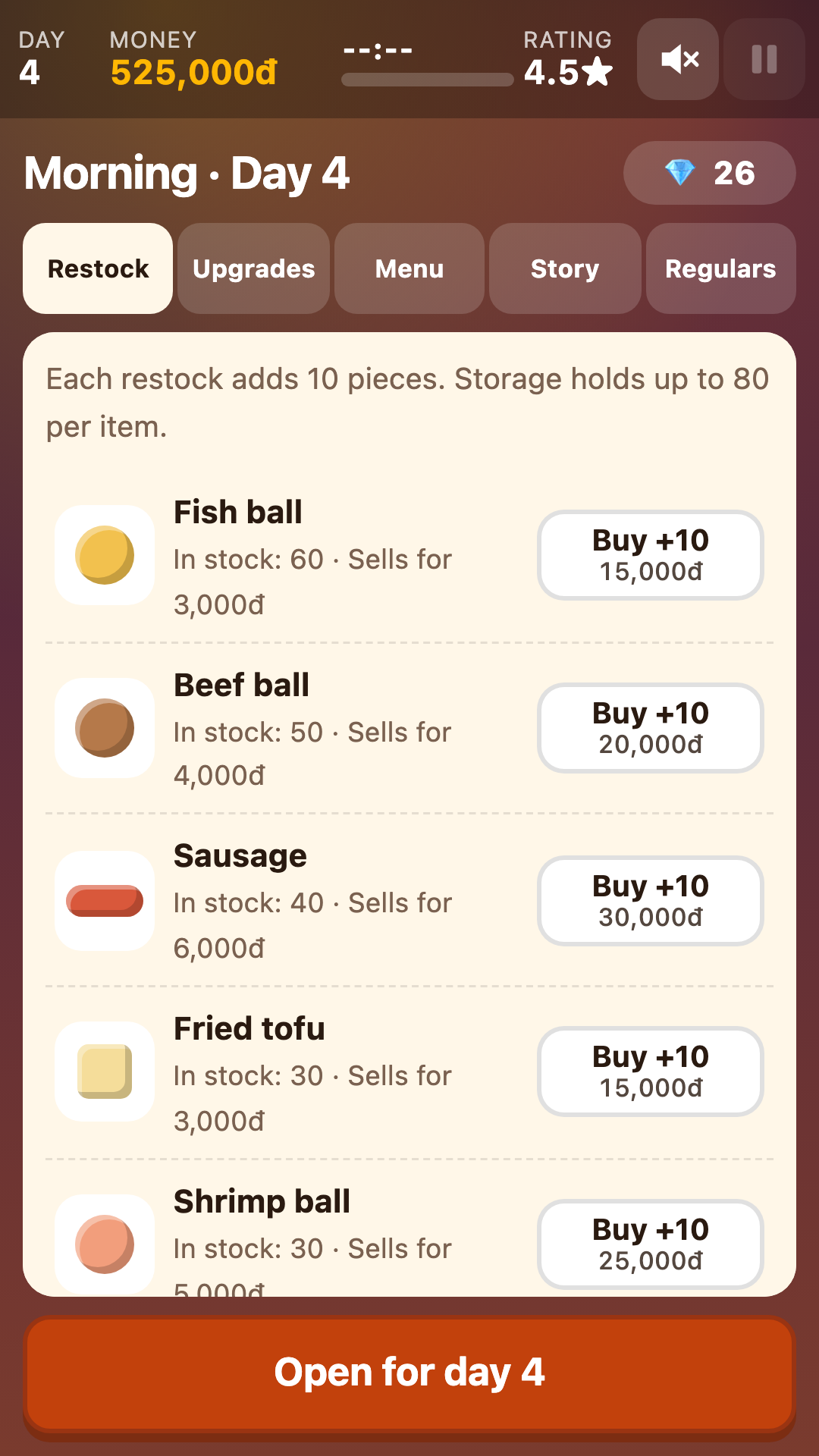
Task: Select the Beef ball brown icon
Action: click(105, 728)
